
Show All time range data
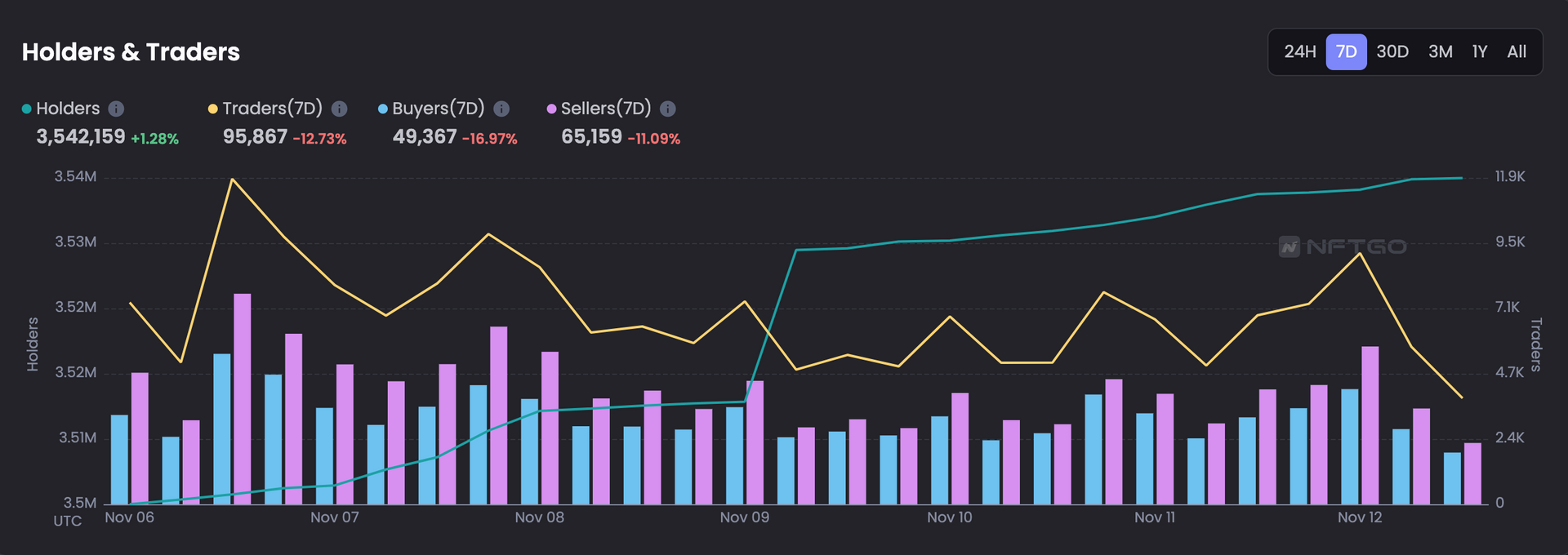pyautogui.click(x=1517, y=52)
